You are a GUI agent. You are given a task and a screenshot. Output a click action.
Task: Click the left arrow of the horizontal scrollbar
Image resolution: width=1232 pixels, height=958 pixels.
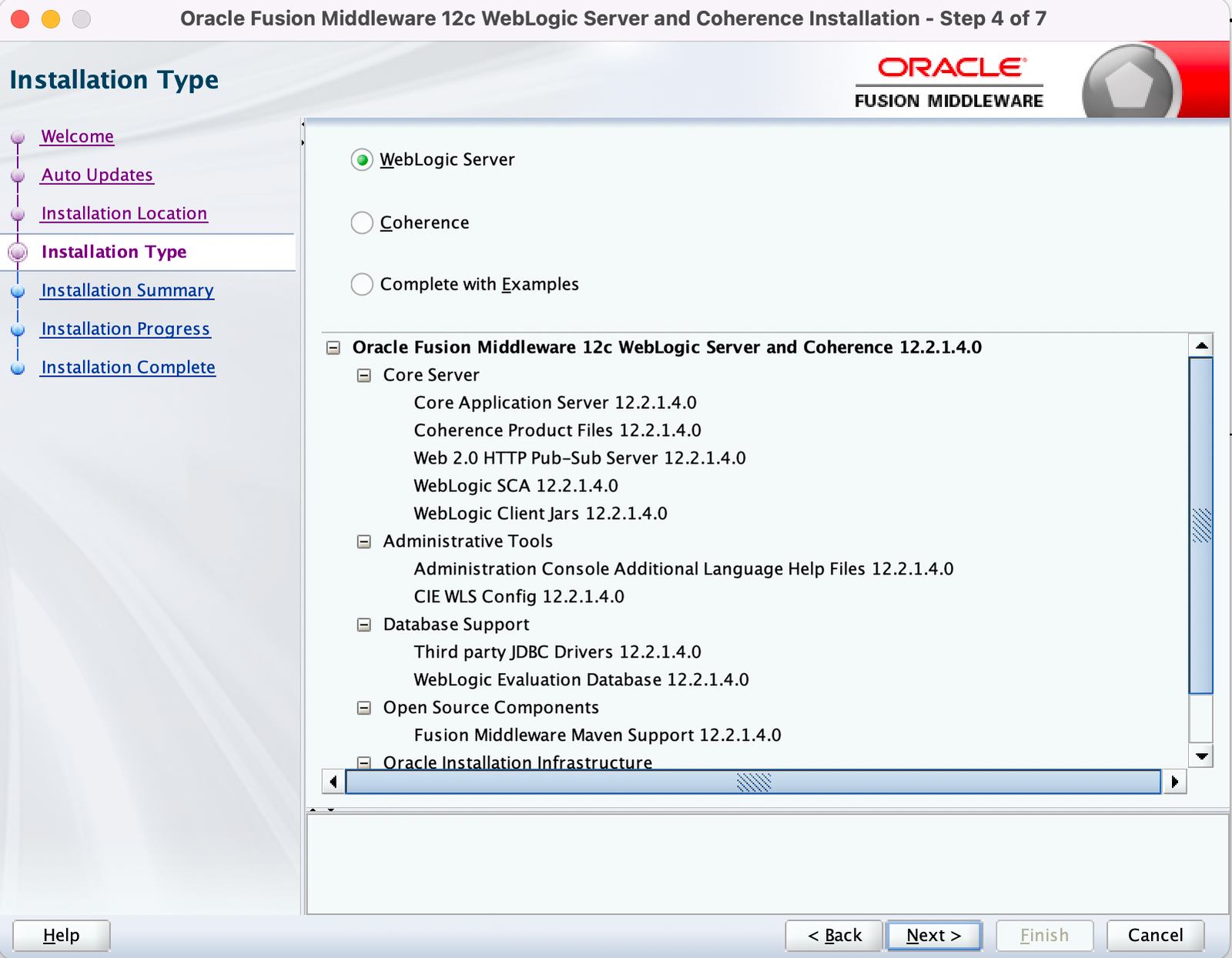pos(333,782)
